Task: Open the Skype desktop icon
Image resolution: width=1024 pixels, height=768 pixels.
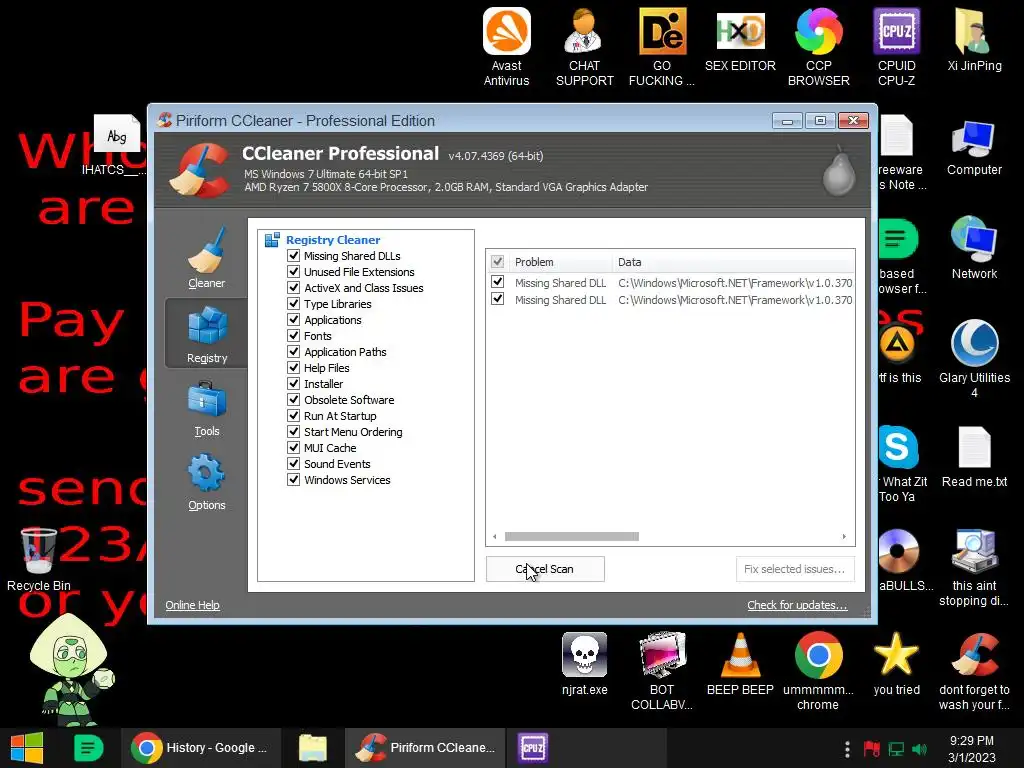Action: [x=899, y=447]
